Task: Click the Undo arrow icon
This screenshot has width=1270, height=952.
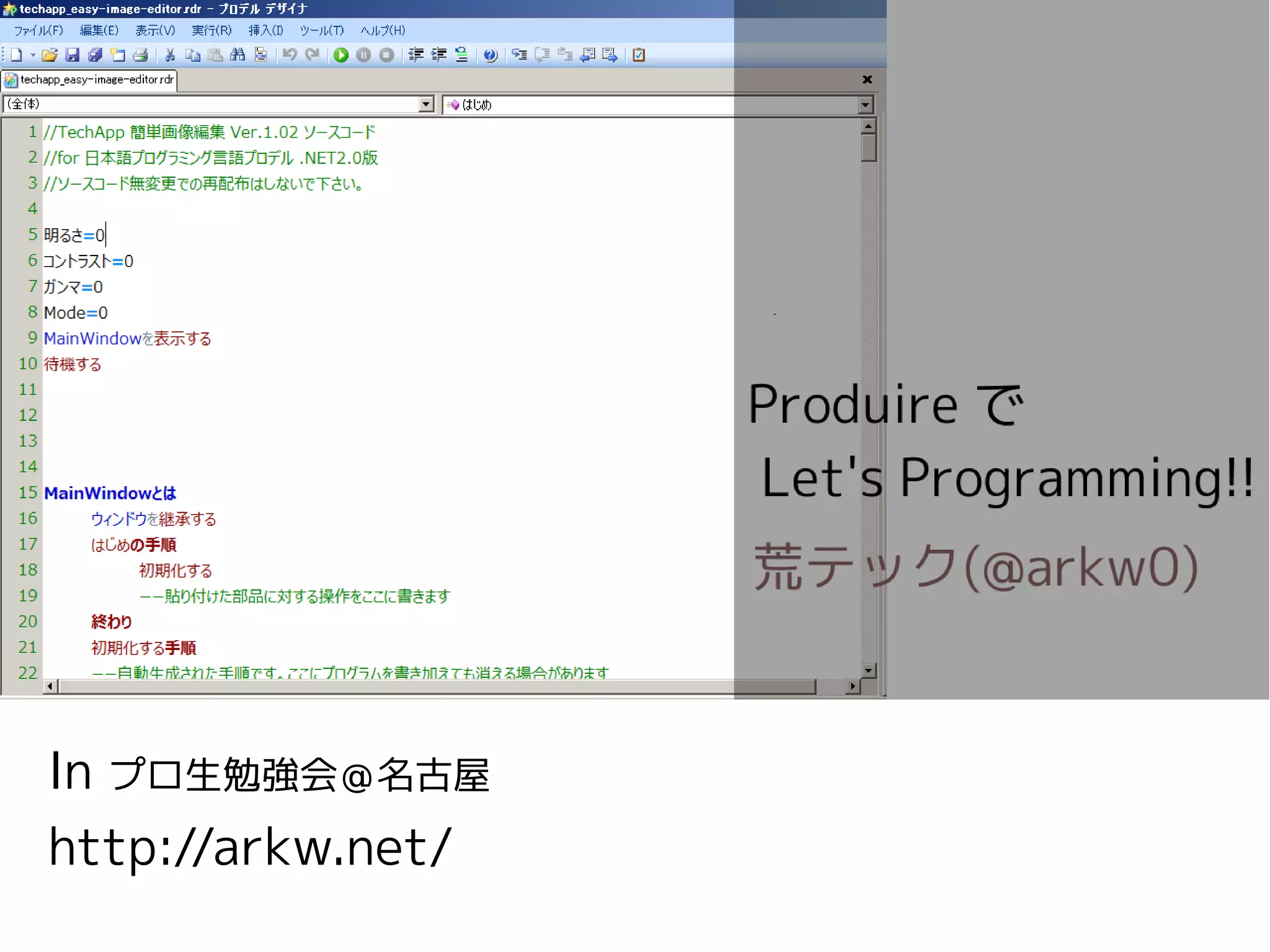Action: point(289,55)
